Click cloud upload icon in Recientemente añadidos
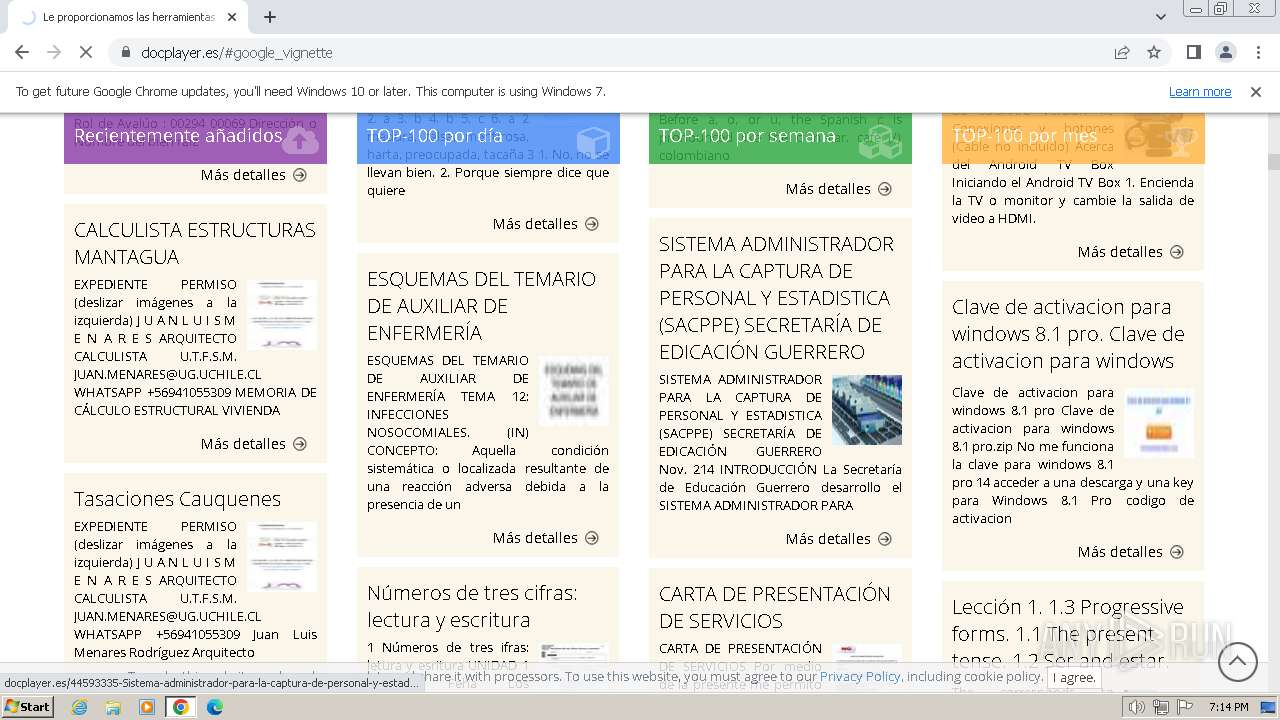Viewport: 1280px width, 720px height. point(301,141)
